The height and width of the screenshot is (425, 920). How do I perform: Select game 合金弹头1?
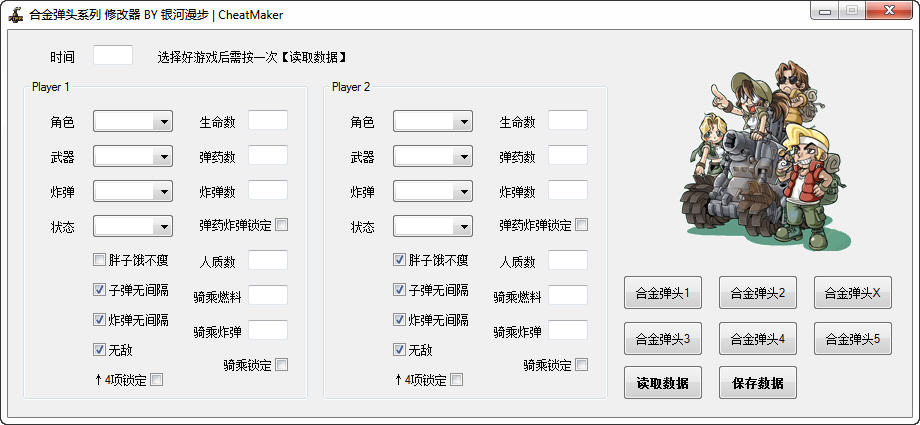(x=663, y=294)
